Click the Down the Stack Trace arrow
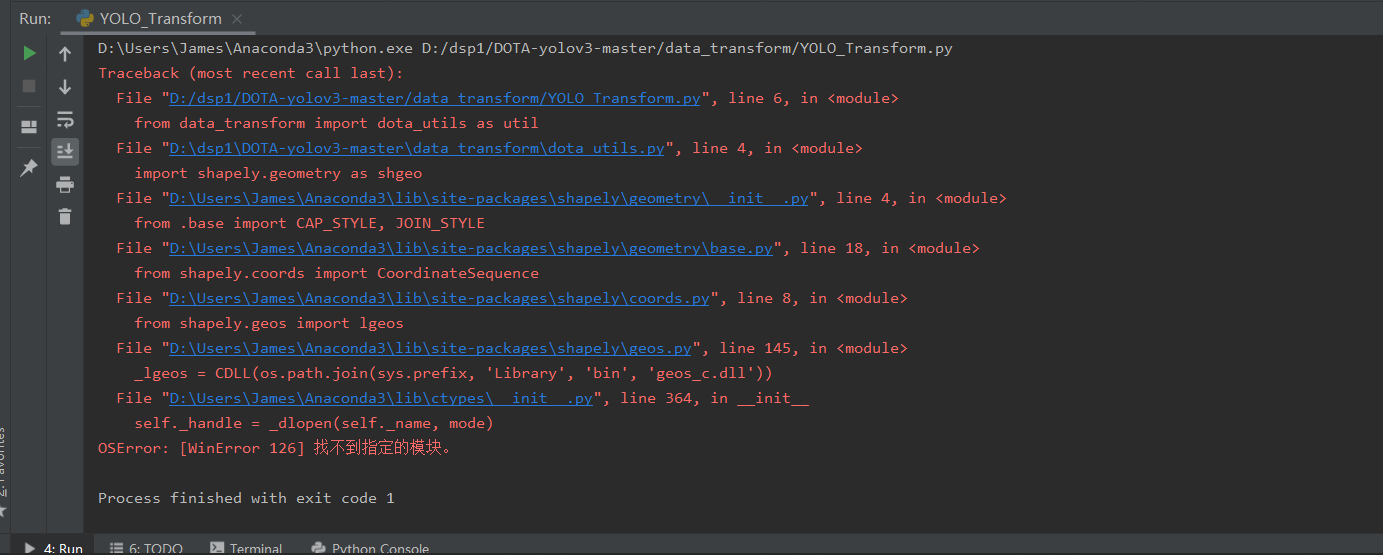The width and height of the screenshot is (1383, 555). 65,87
